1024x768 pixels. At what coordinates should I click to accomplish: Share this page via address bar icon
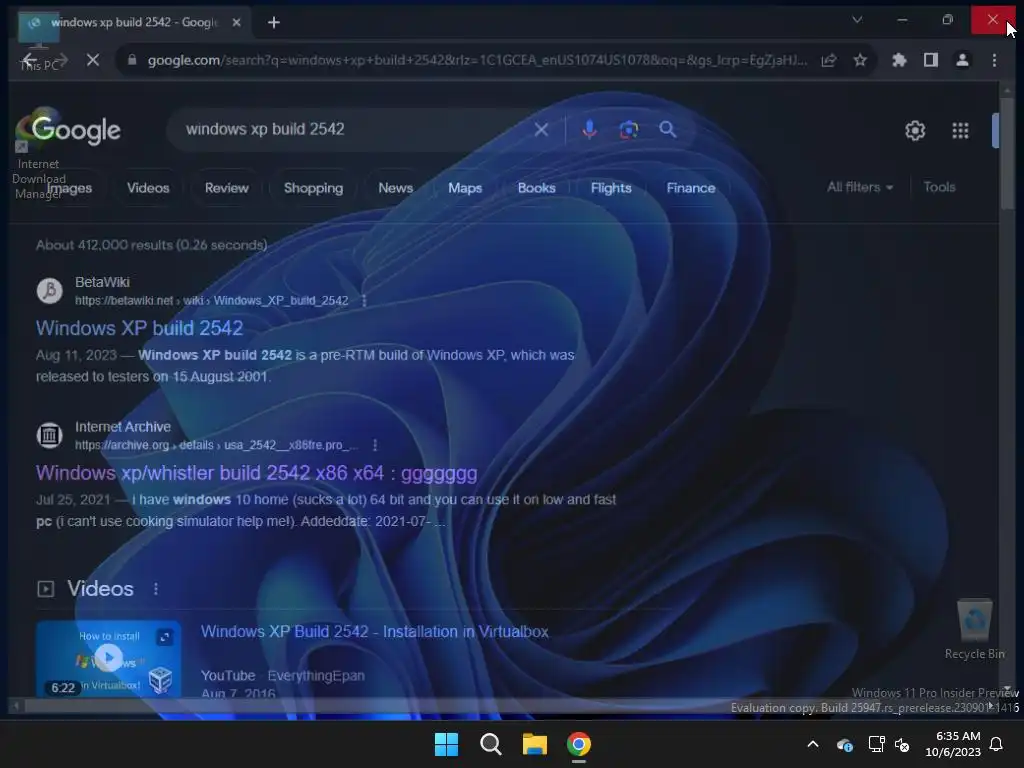828,60
